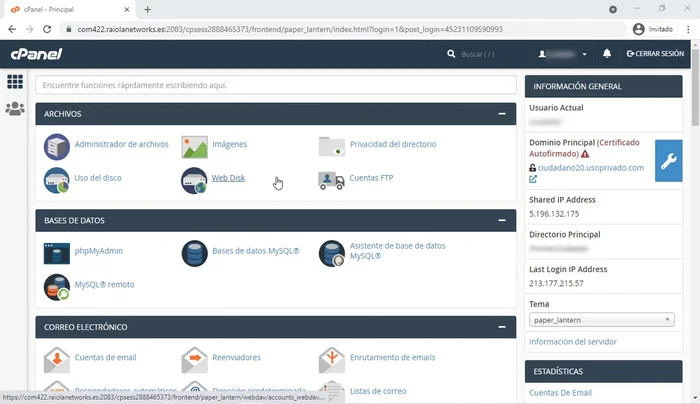The image size is (700, 404).
Task: Open ciudadano20.usoprivado.com domain link
Action: tap(591, 168)
